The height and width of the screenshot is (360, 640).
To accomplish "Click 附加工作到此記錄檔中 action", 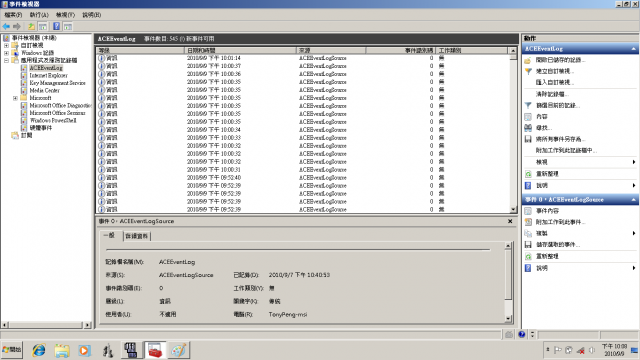I will [566, 151].
